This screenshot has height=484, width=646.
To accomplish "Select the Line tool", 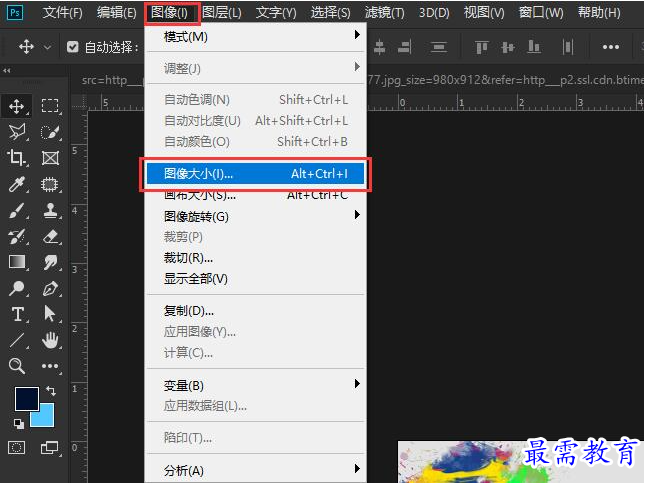I will tap(17, 340).
